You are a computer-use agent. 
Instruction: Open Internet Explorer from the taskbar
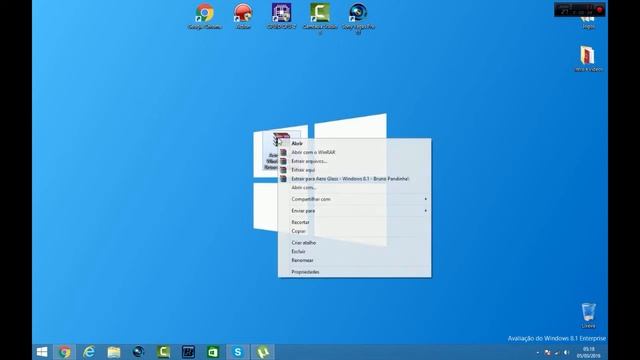coord(89,352)
